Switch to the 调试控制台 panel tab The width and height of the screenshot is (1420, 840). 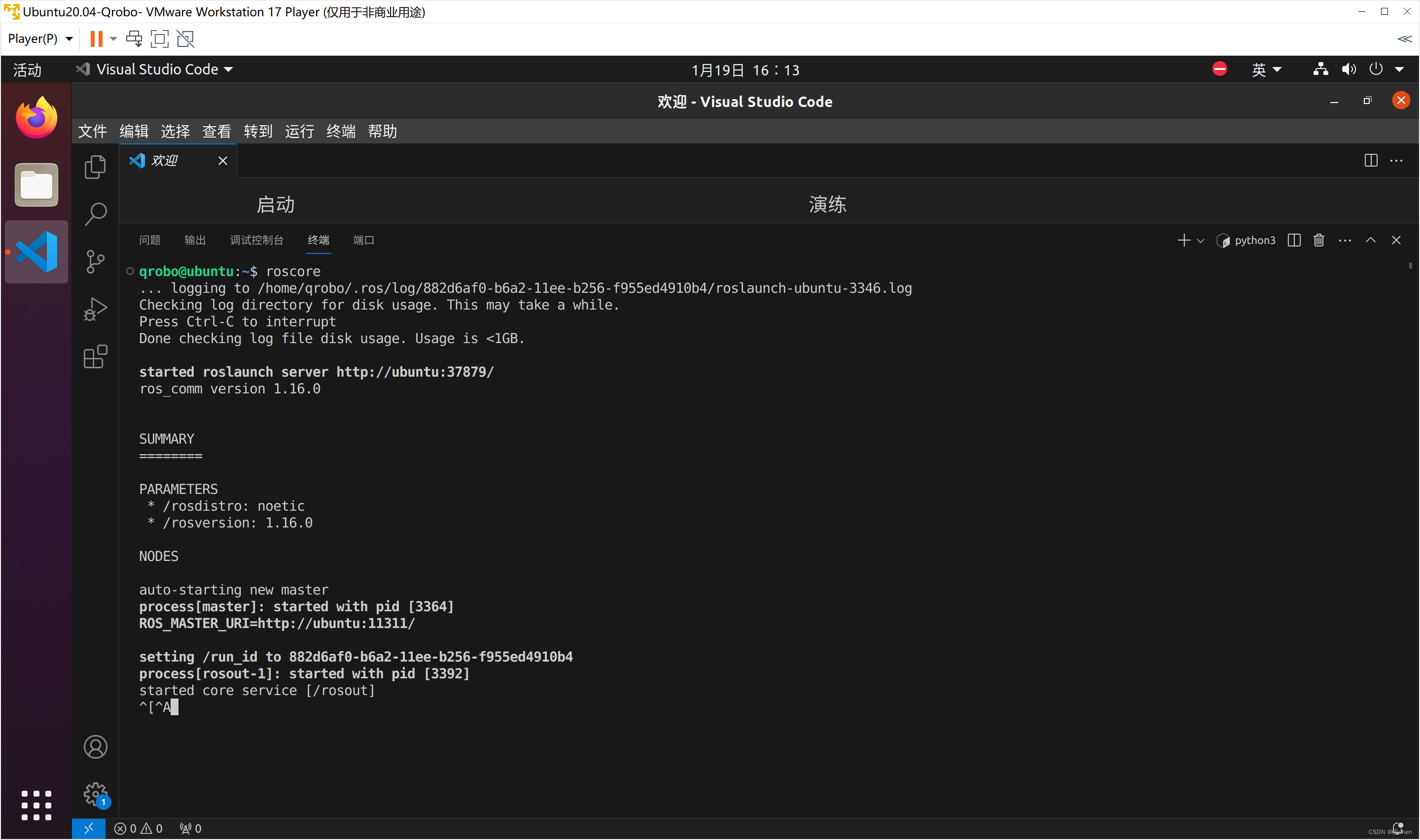(x=256, y=241)
